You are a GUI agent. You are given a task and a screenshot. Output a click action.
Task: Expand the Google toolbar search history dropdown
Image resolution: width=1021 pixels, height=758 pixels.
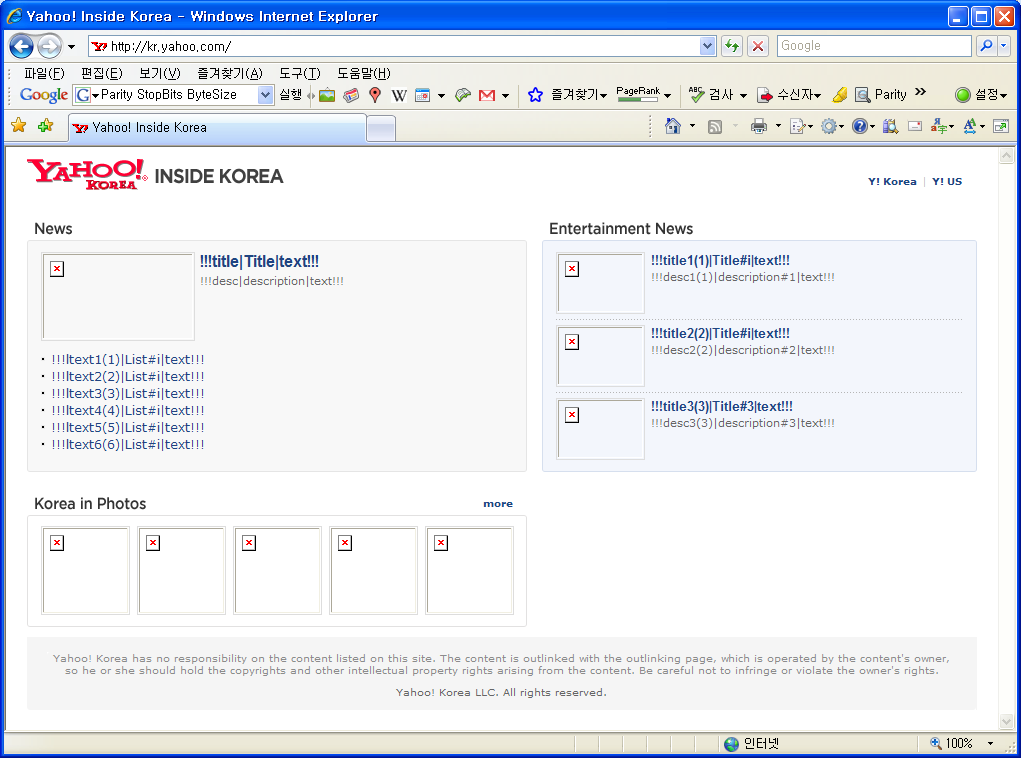(x=265, y=94)
